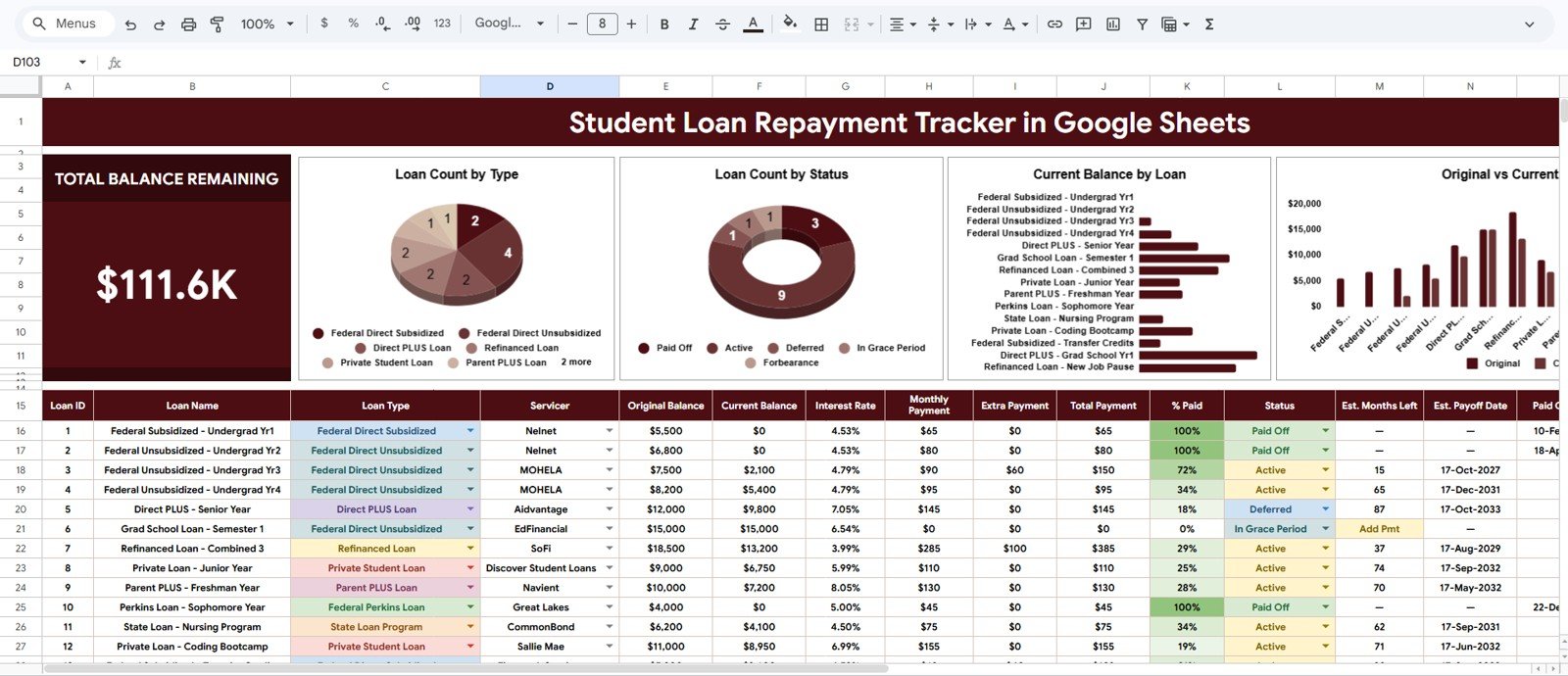Open text wrapping options

point(976,24)
